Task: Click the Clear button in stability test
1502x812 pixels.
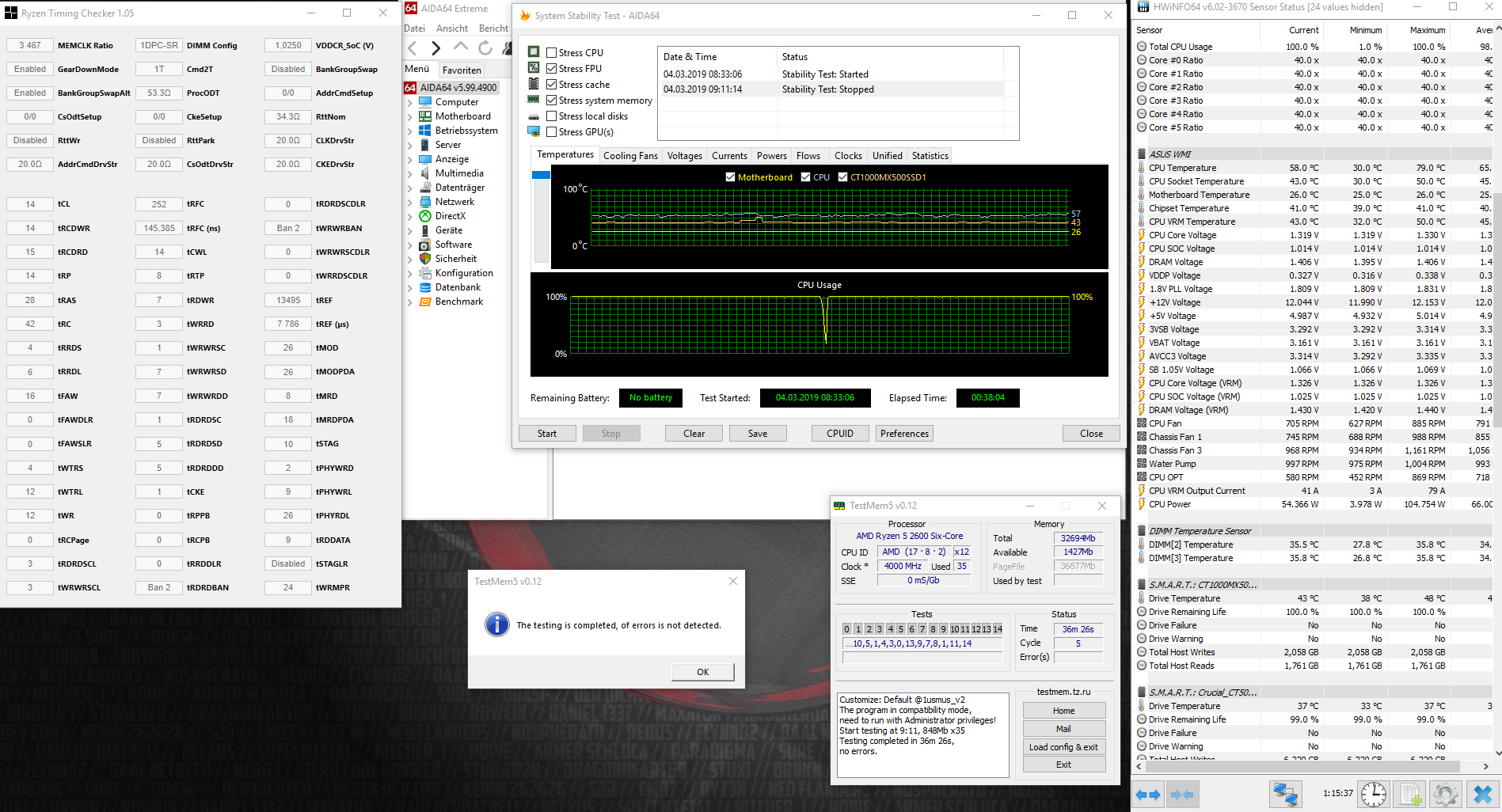Action: point(694,434)
